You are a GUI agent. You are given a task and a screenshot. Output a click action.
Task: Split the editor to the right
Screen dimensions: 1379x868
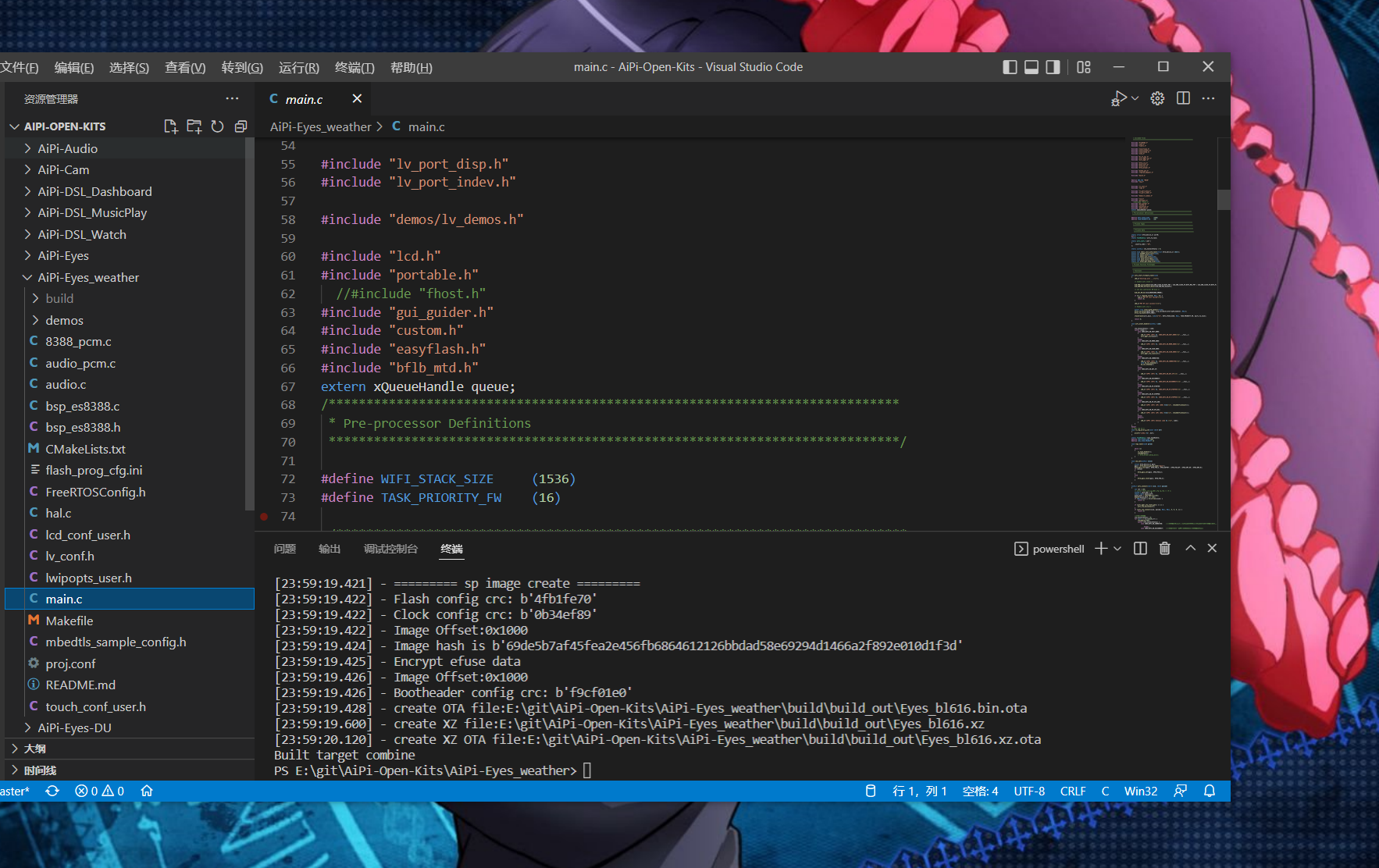pyautogui.click(x=1183, y=98)
